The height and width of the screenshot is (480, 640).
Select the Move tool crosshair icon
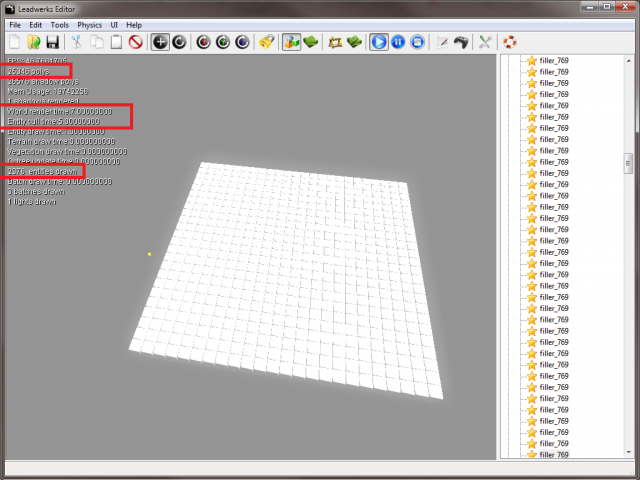(x=160, y=42)
